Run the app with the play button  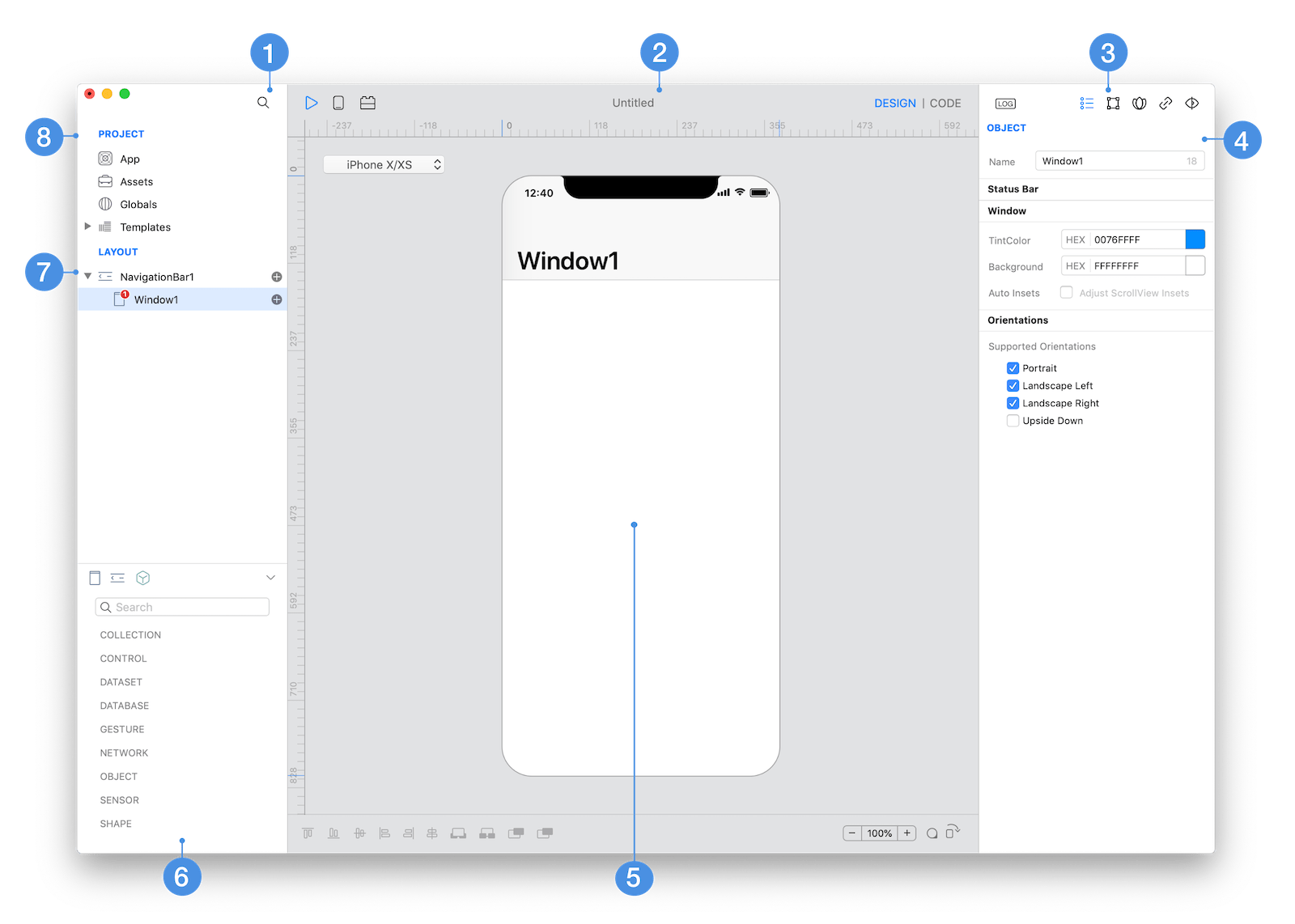tap(312, 103)
